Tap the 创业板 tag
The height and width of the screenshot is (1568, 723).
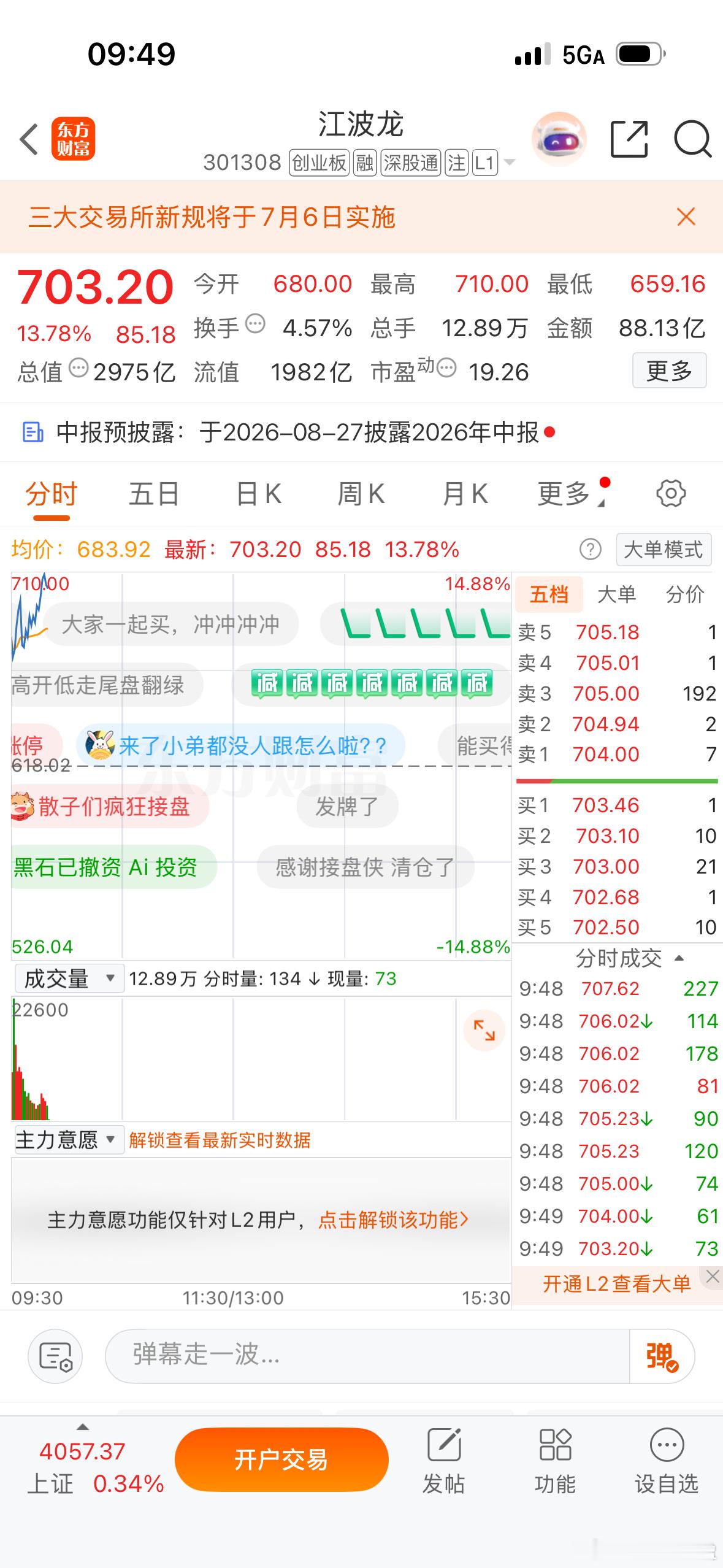[x=319, y=163]
